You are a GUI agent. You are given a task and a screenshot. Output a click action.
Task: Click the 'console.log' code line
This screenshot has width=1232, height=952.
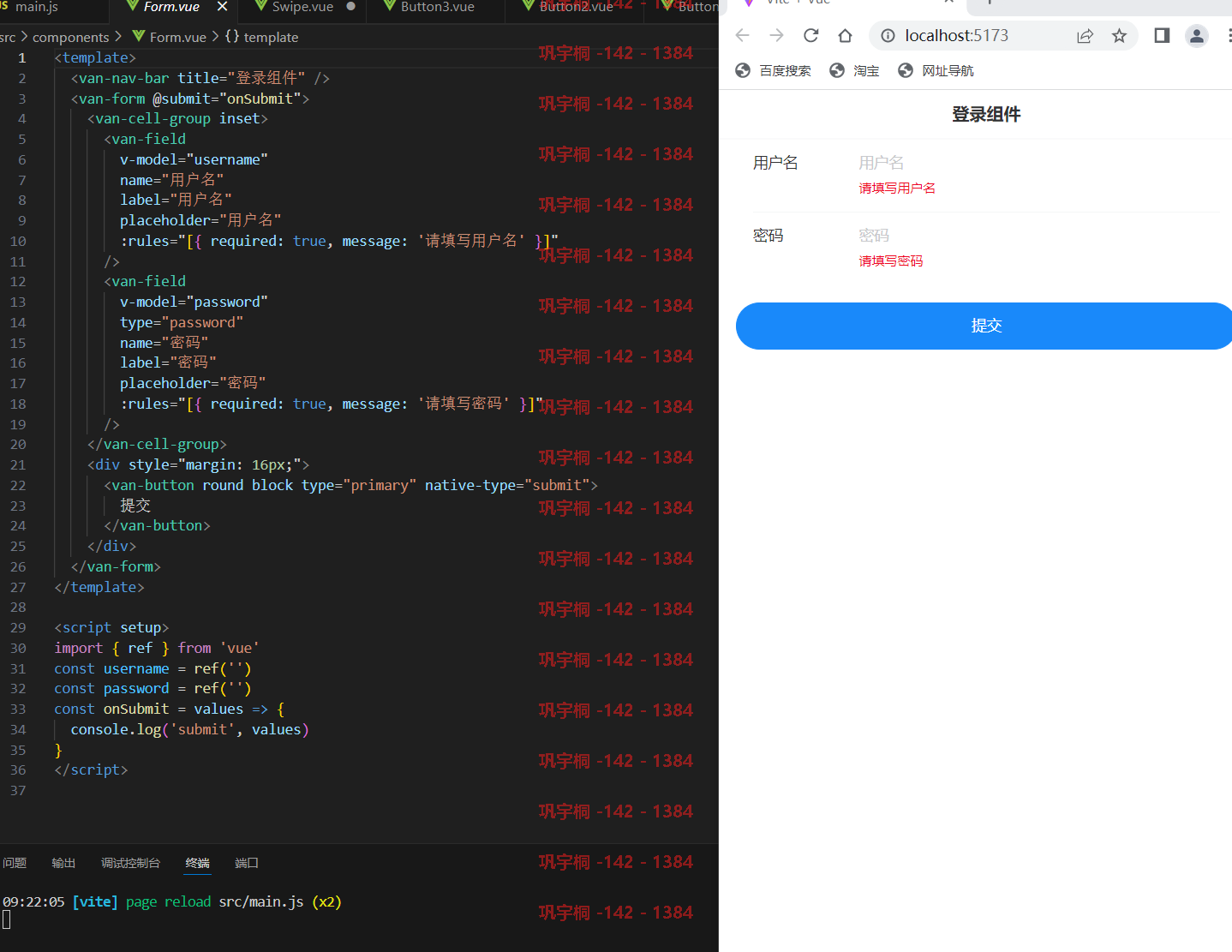tap(189, 730)
